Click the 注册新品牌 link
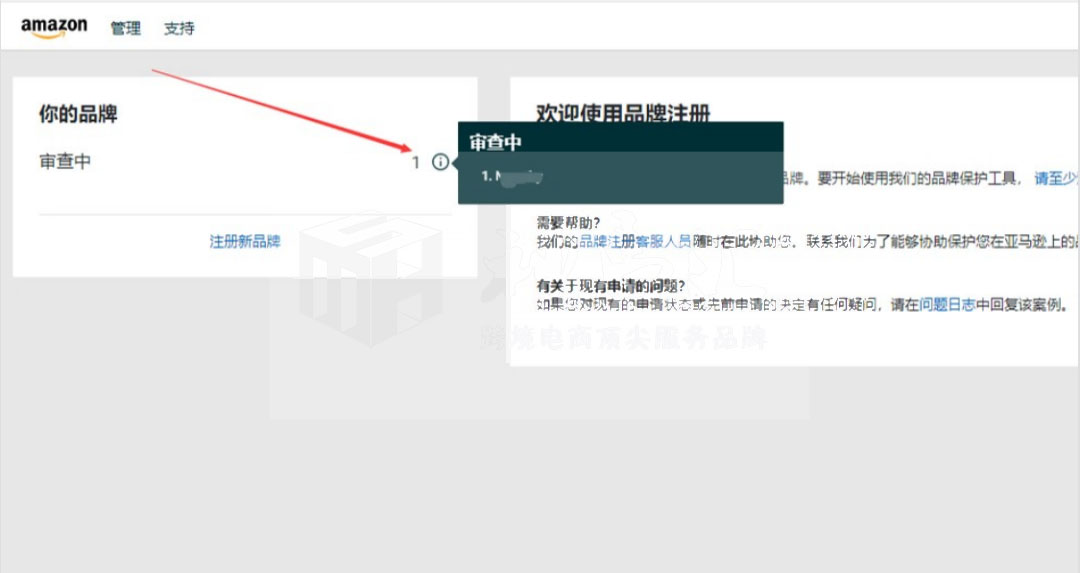1080x573 pixels. 245,241
